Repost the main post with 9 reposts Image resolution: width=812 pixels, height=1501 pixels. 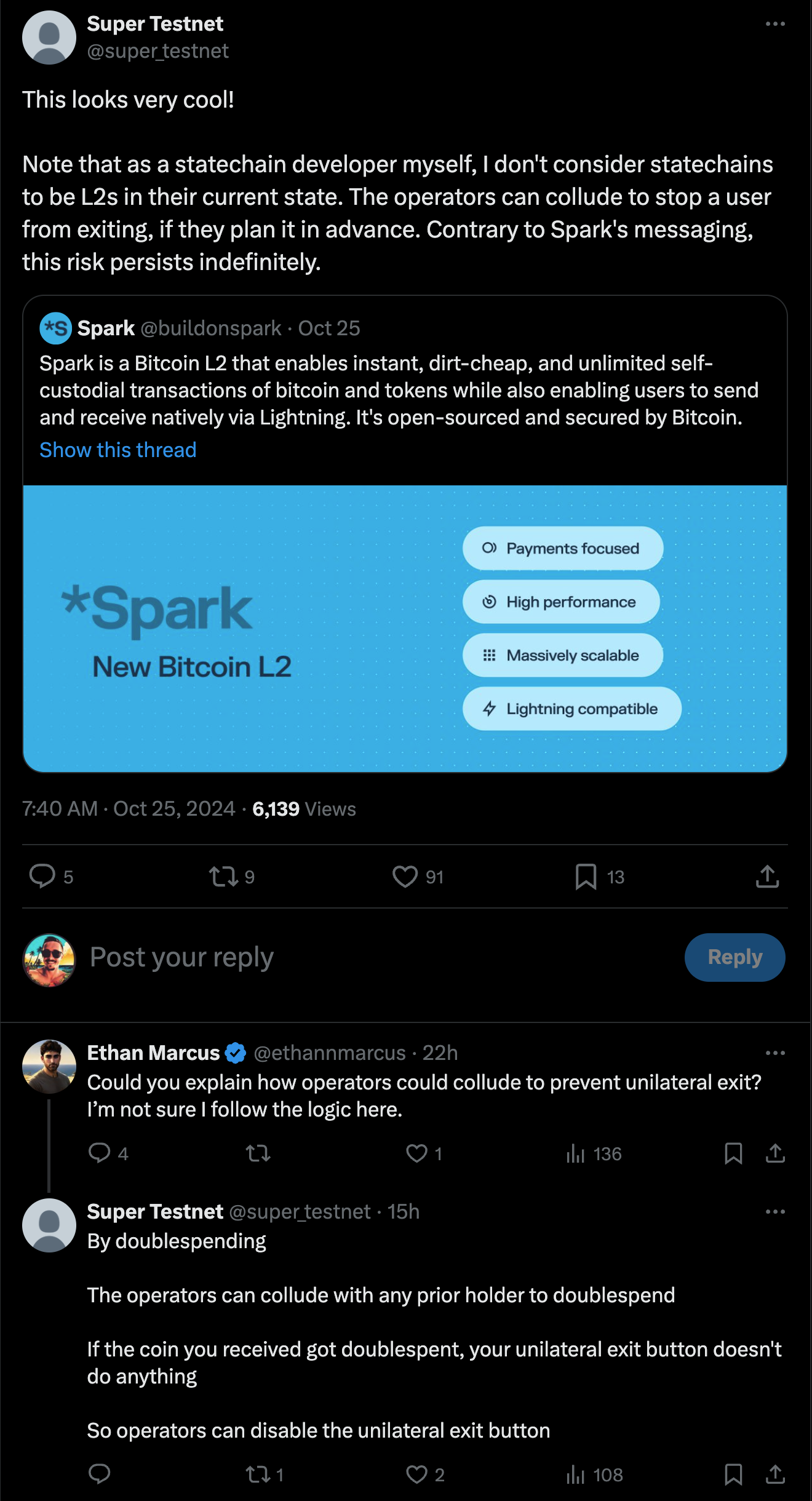(x=223, y=877)
